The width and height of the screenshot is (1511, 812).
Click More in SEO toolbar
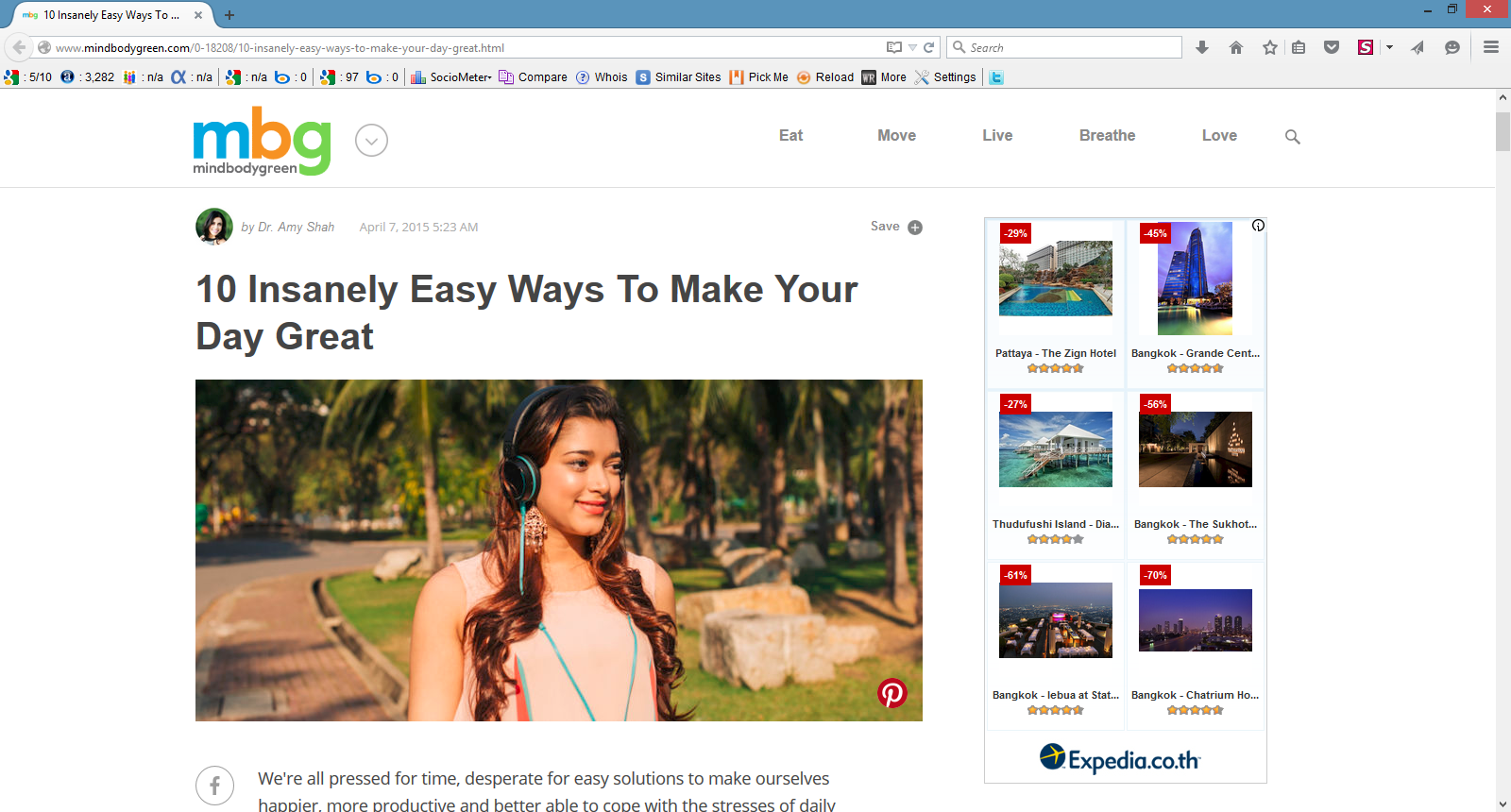coord(884,77)
